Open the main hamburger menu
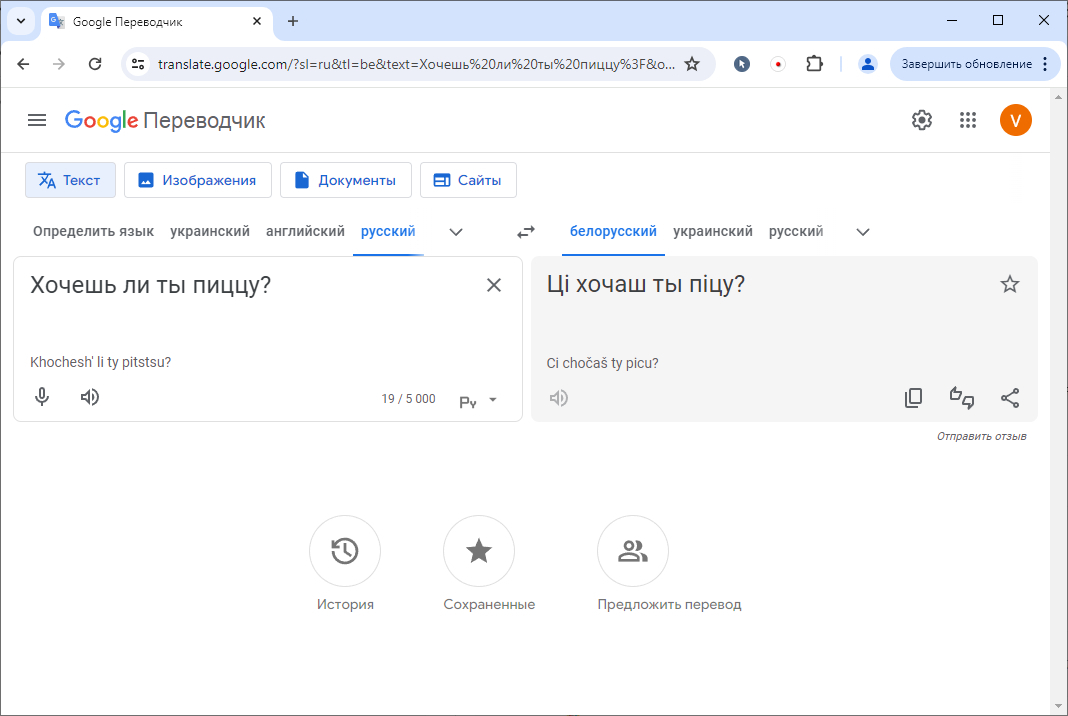Viewport: 1068px width, 716px height. pyautogui.click(x=37, y=121)
